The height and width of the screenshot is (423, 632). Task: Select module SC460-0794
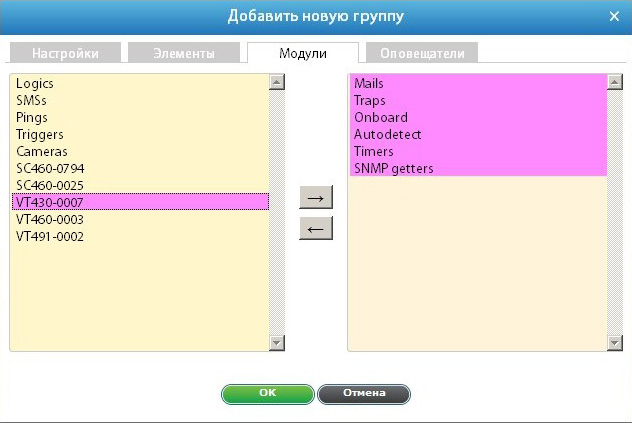(x=140, y=168)
